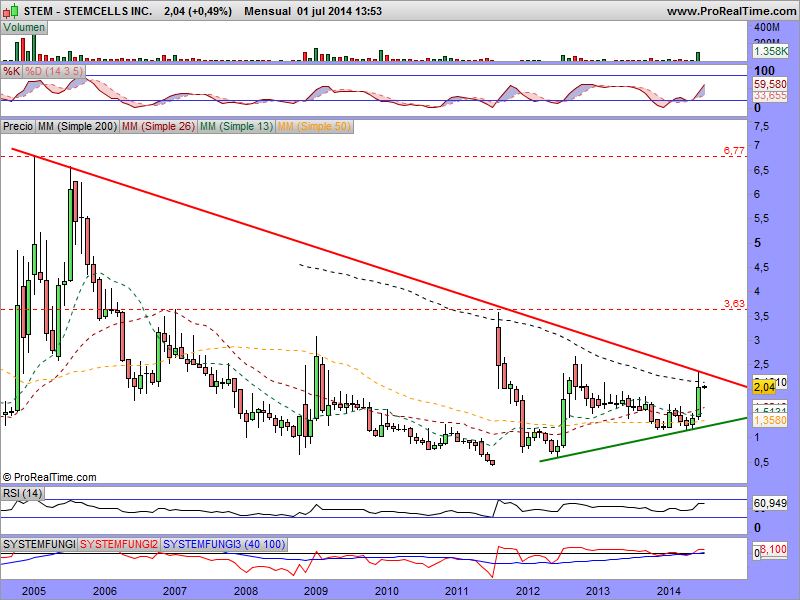Click the SYSTEMFUNGI3 (40 100) label
Viewport: 800px width, 600px height.
[x=224, y=544]
